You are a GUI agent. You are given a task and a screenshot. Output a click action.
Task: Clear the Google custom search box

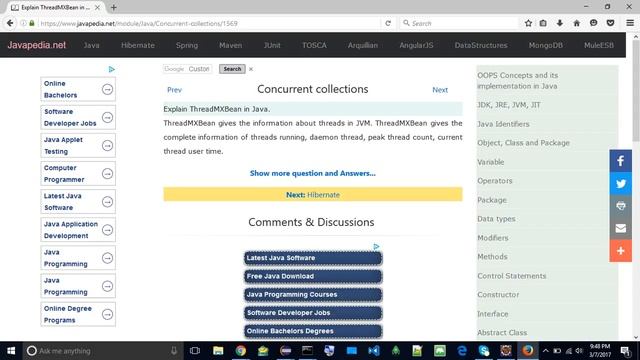tap(251, 69)
